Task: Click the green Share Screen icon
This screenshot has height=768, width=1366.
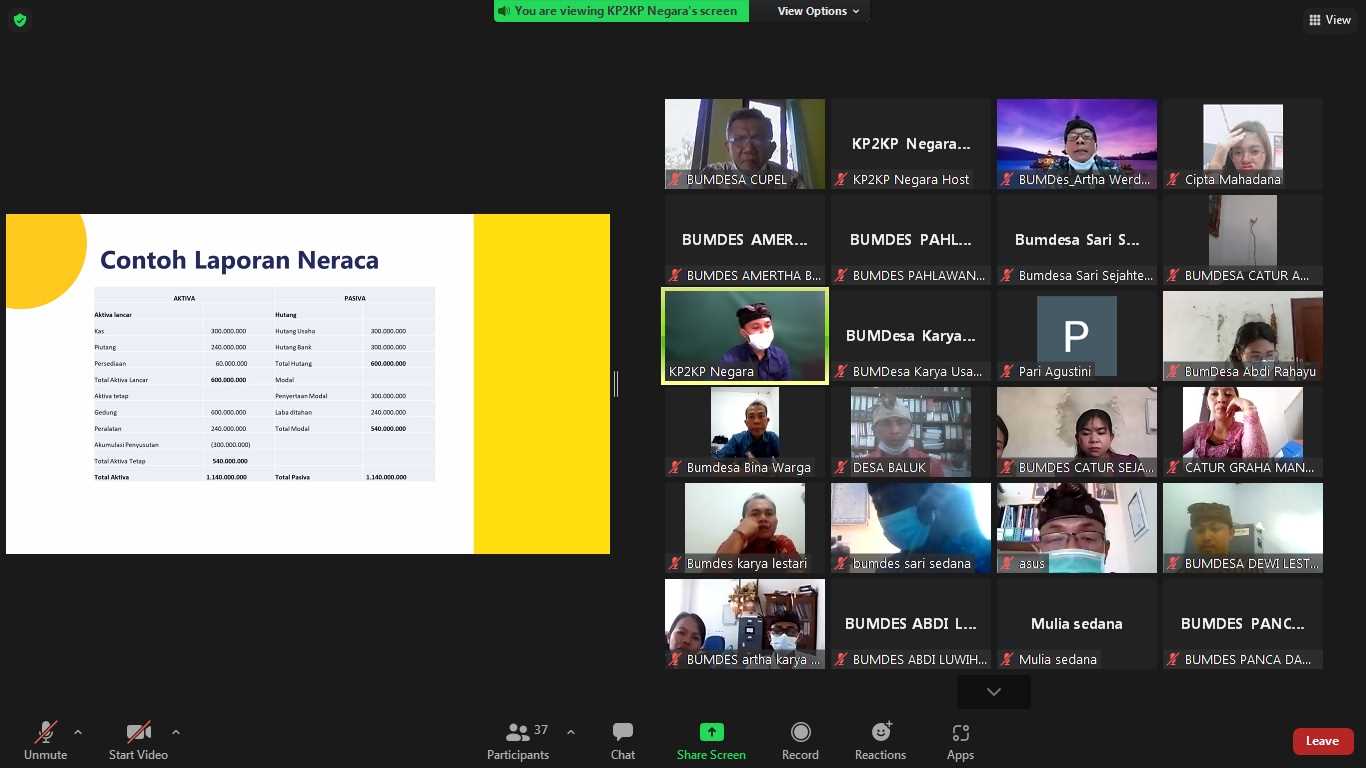Action: [x=711, y=733]
